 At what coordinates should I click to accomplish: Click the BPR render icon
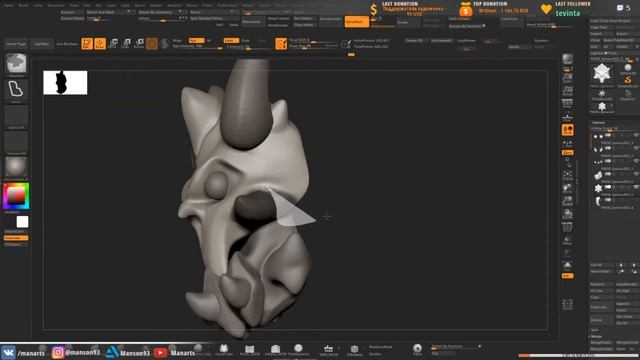pos(567,60)
